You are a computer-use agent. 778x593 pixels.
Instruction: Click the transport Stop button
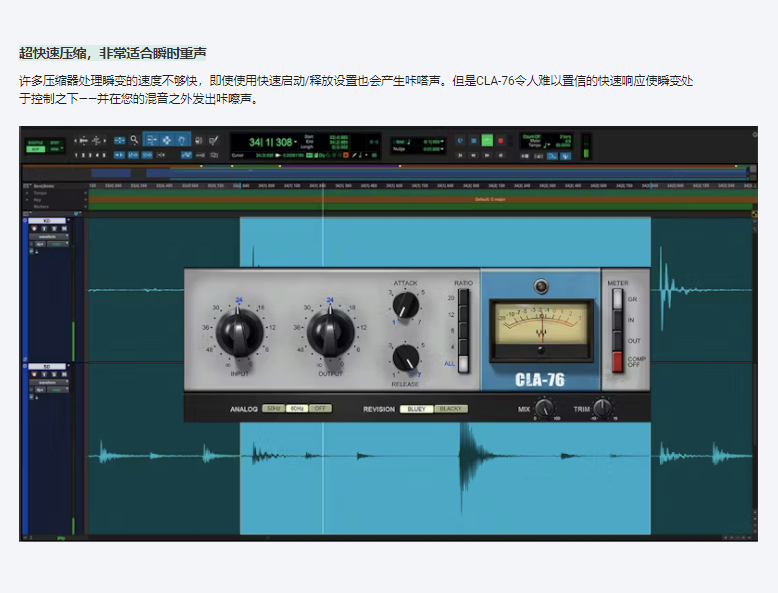(474, 140)
